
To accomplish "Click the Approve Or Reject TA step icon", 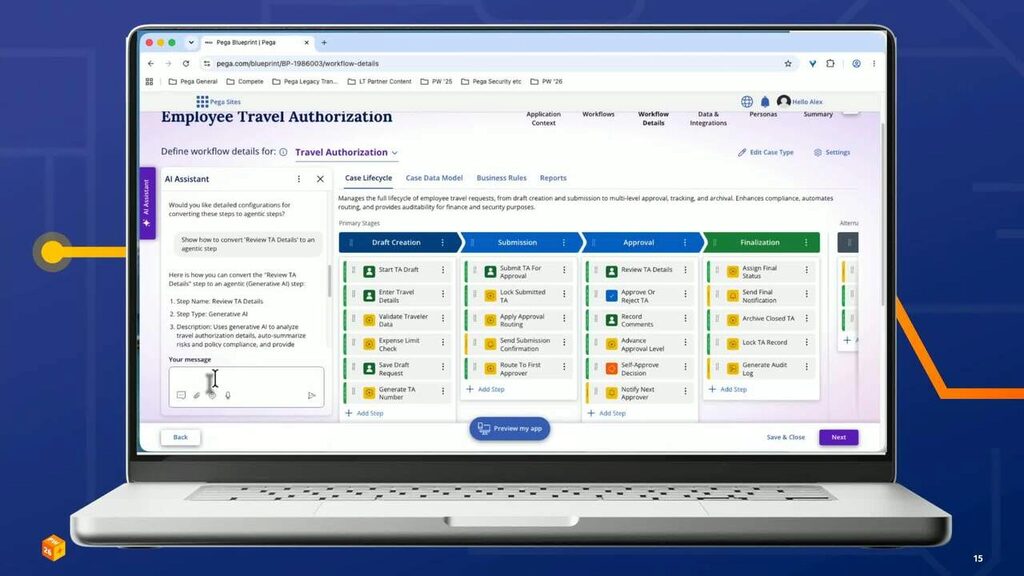I will click(x=612, y=296).
